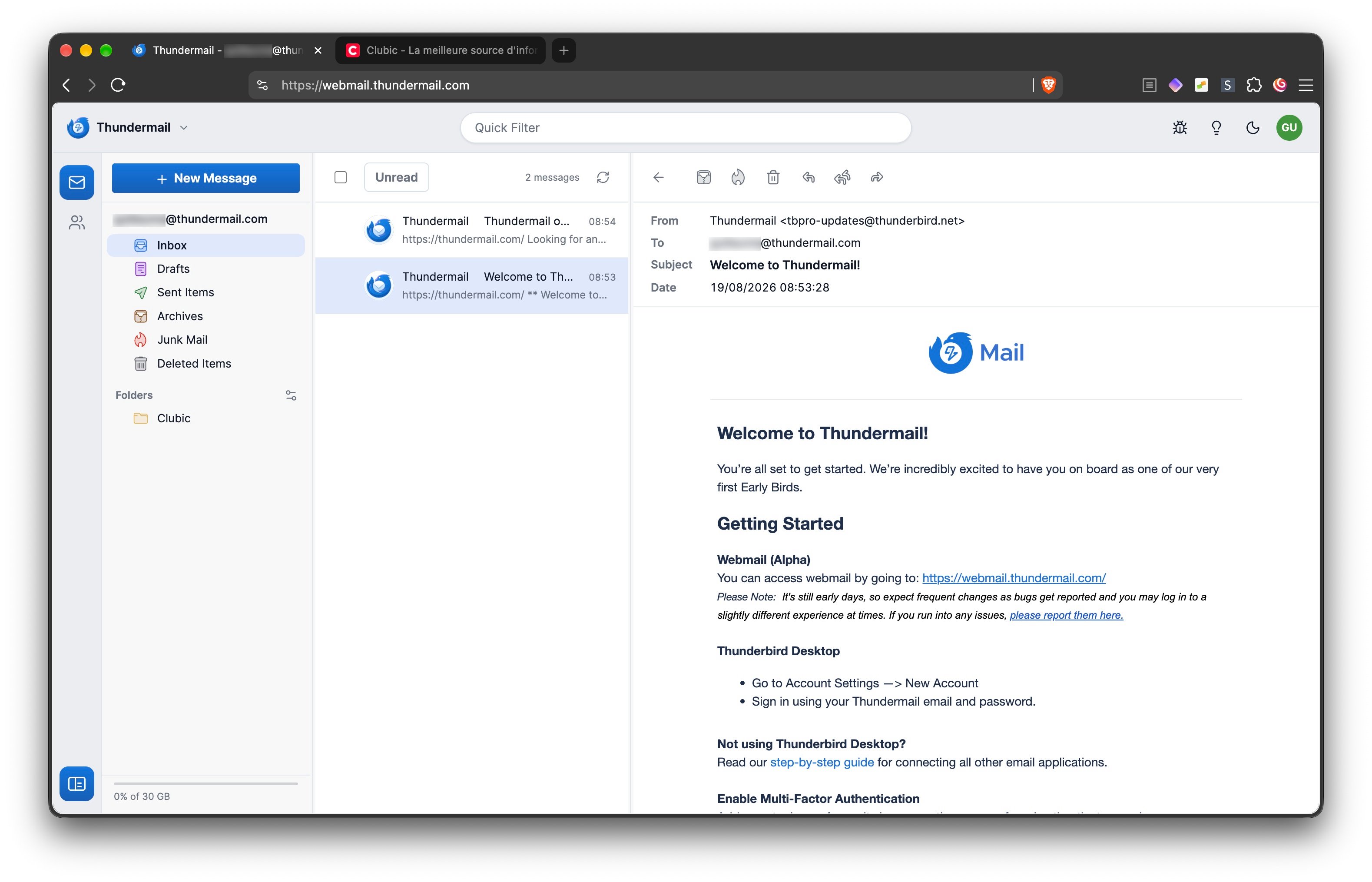Tick the select all messages checkbox
This screenshot has height=882, width=1372.
coord(341,177)
